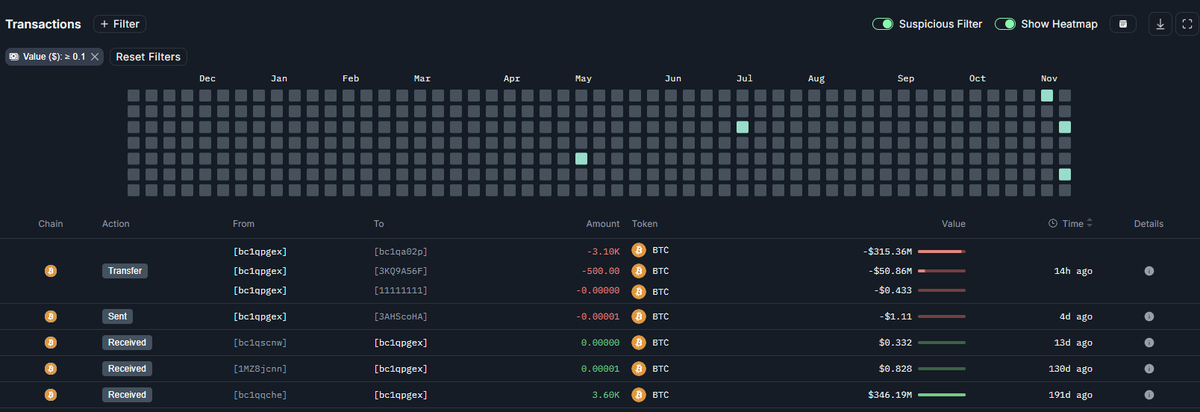Disable the Suspicious Filter toggle

[882, 24]
